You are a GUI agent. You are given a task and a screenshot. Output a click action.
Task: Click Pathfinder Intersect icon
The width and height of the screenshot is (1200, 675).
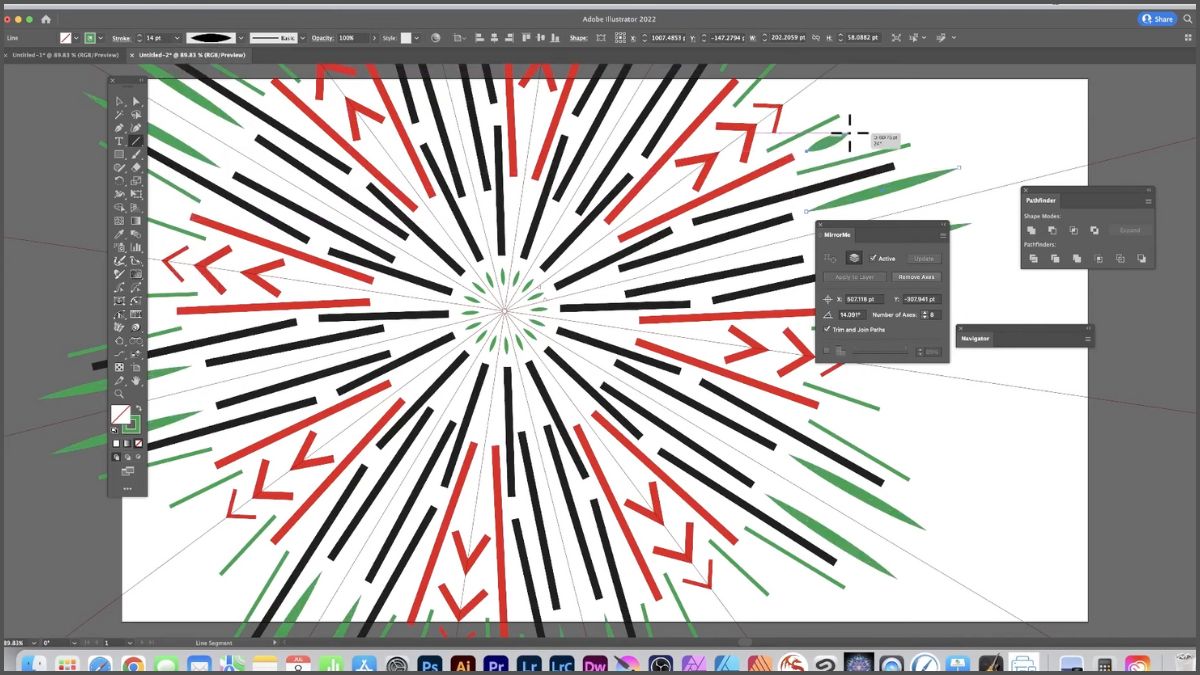coord(1073,230)
